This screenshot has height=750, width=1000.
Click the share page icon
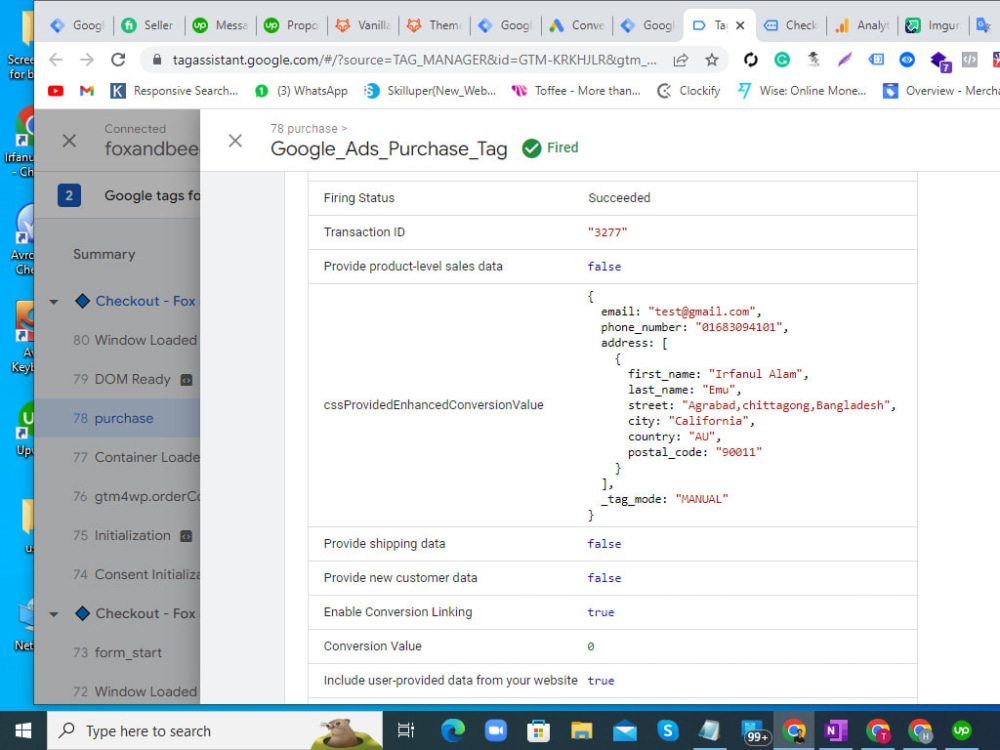click(681, 60)
